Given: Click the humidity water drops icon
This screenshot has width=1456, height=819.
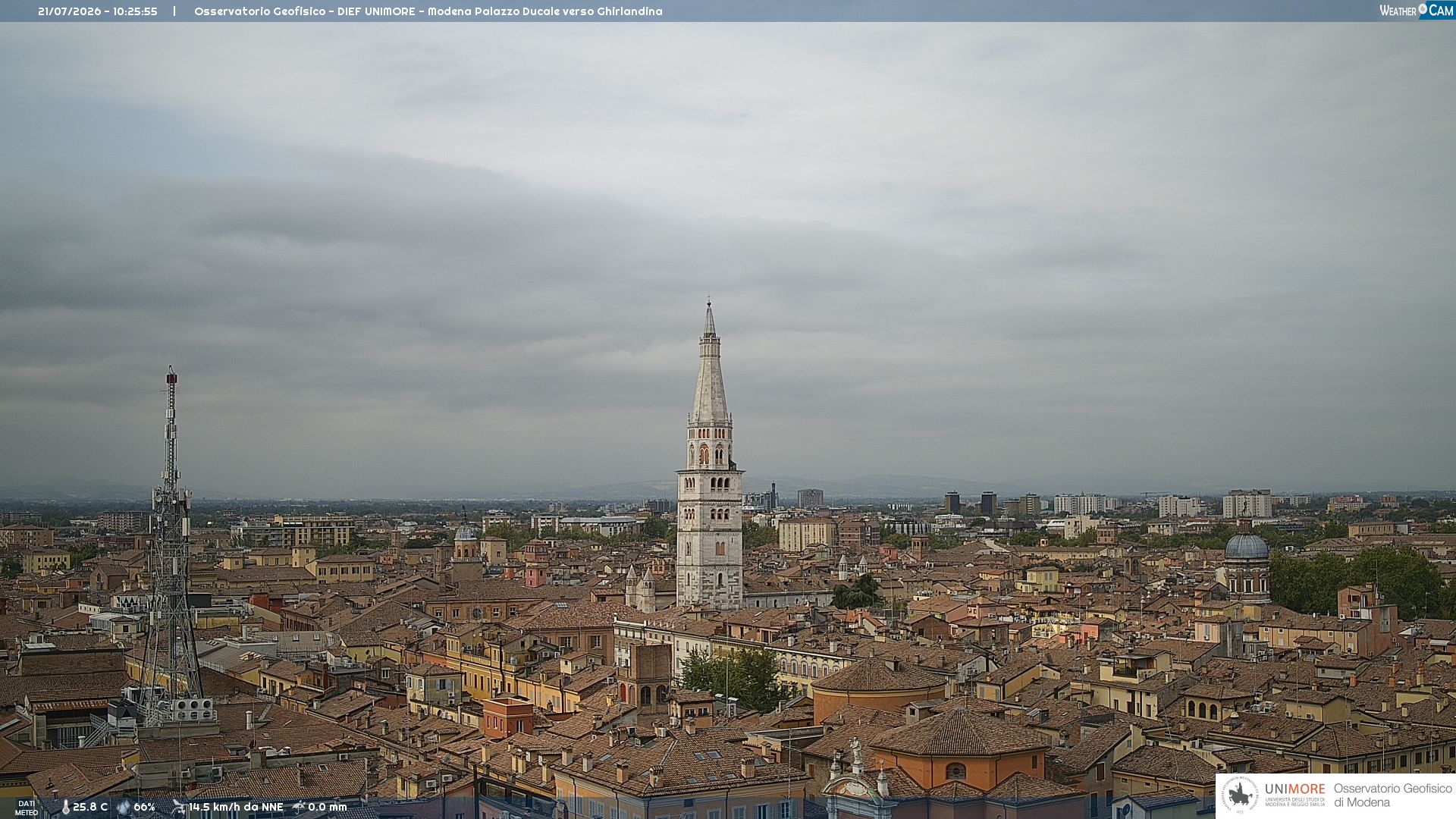Looking at the screenshot, I should 124,807.
